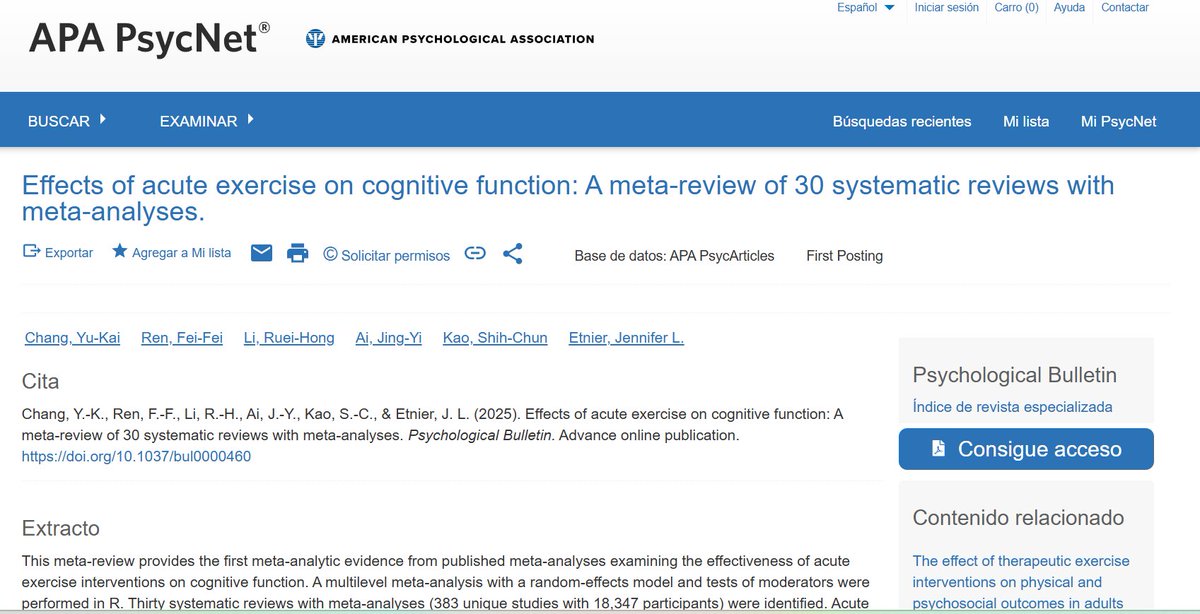Click the PDF icon in Consigue acceso button
The height and width of the screenshot is (614, 1200).
pyautogui.click(x=938, y=449)
